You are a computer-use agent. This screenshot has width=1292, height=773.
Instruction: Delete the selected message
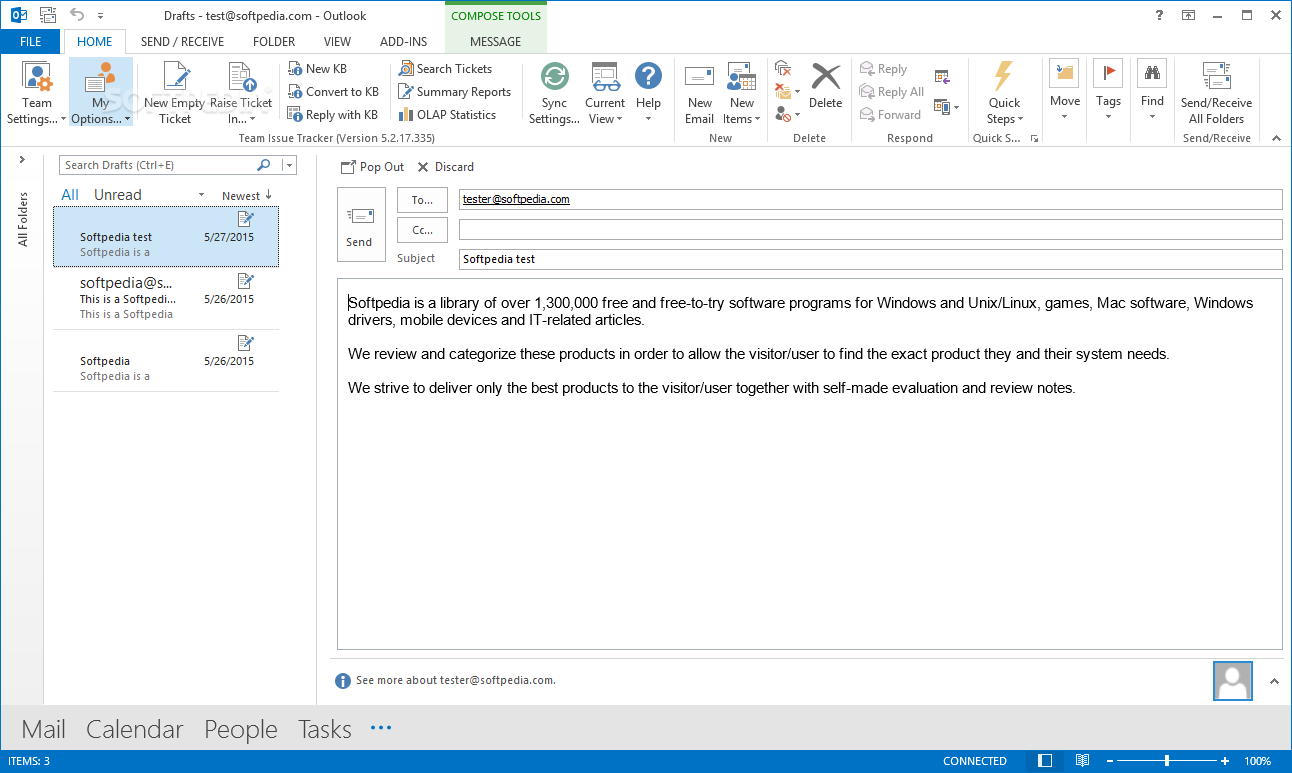tap(825, 86)
